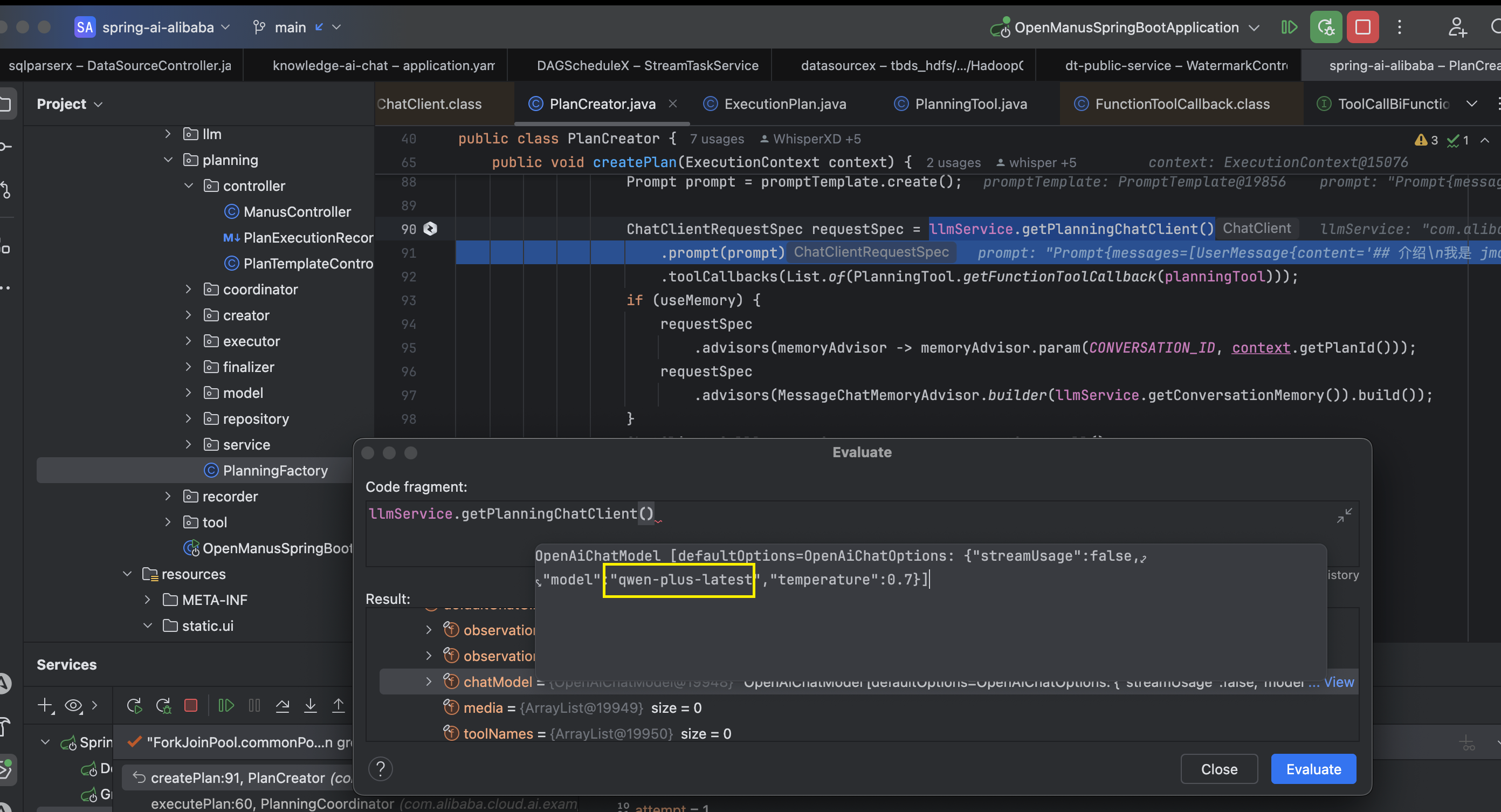
Task: Click the Step Into down-arrow icon in Services
Action: (x=311, y=706)
